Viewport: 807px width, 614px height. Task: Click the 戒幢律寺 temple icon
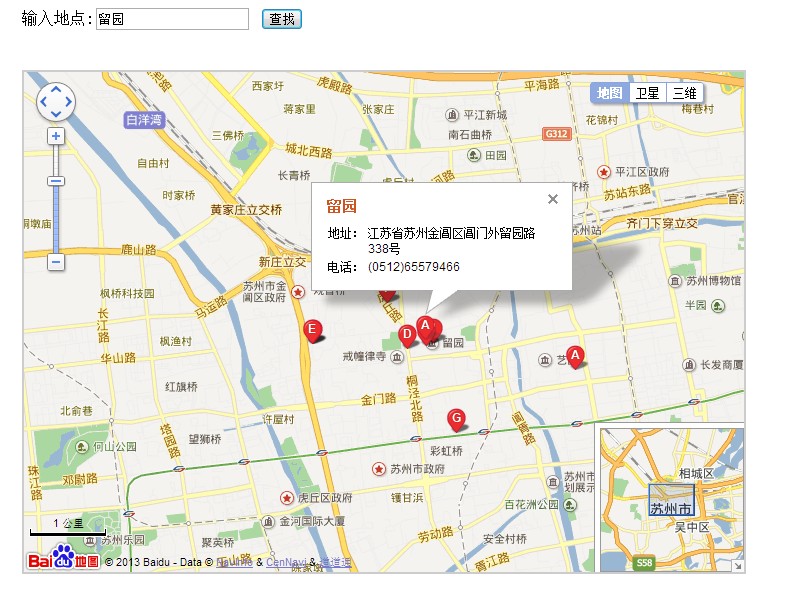(397, 356)
